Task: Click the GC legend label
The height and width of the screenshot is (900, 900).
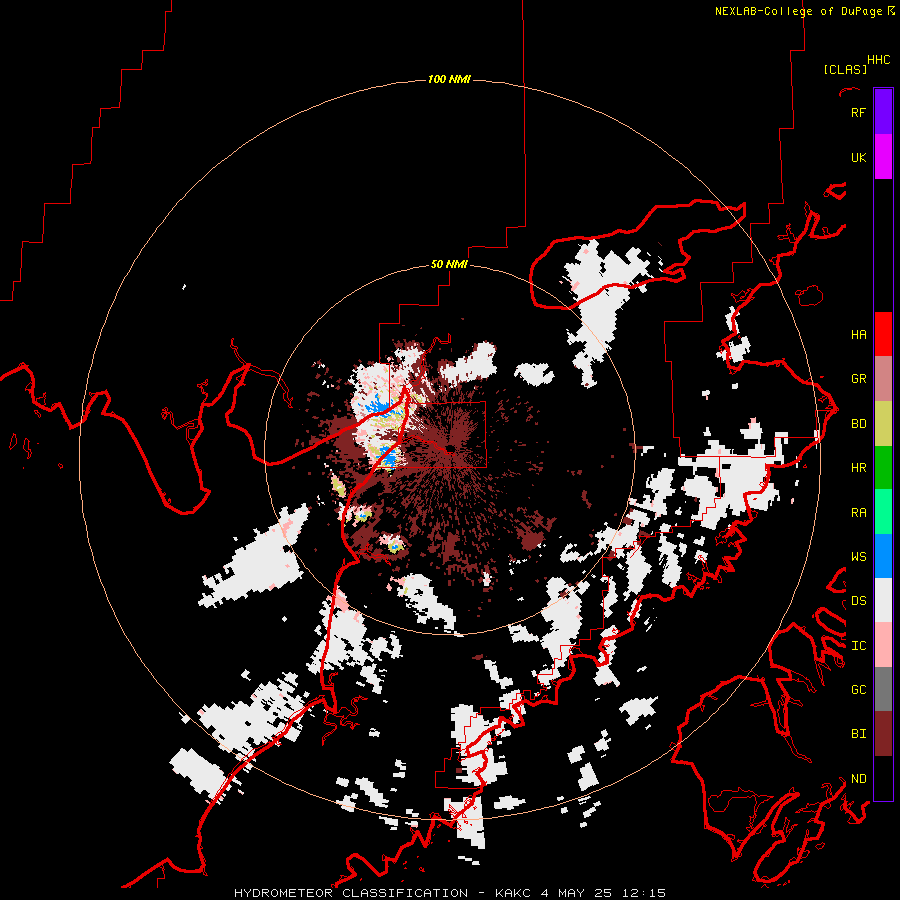Action: point(858,690)
